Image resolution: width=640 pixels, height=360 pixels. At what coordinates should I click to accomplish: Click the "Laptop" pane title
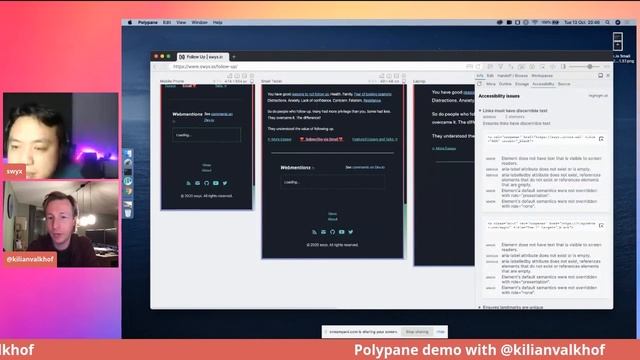pos(419,81)
